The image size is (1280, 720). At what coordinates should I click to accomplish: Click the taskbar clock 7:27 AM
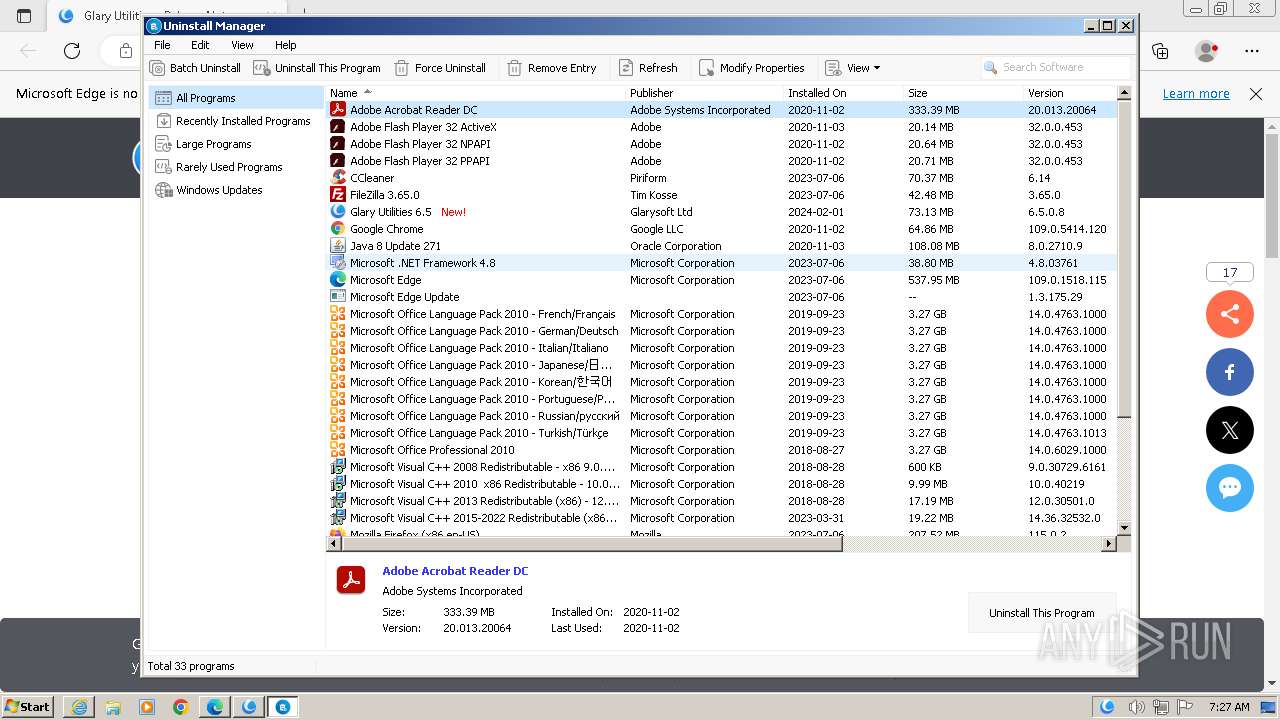pos(1229,707)
